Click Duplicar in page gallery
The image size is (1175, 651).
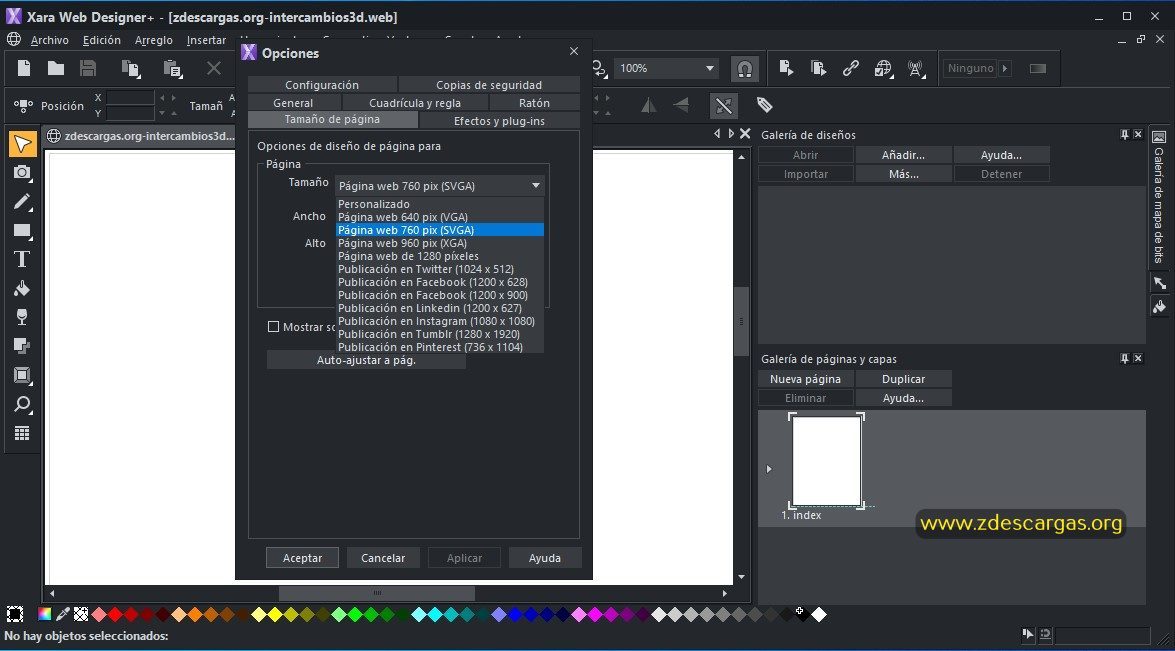click(x=903, y=379)
